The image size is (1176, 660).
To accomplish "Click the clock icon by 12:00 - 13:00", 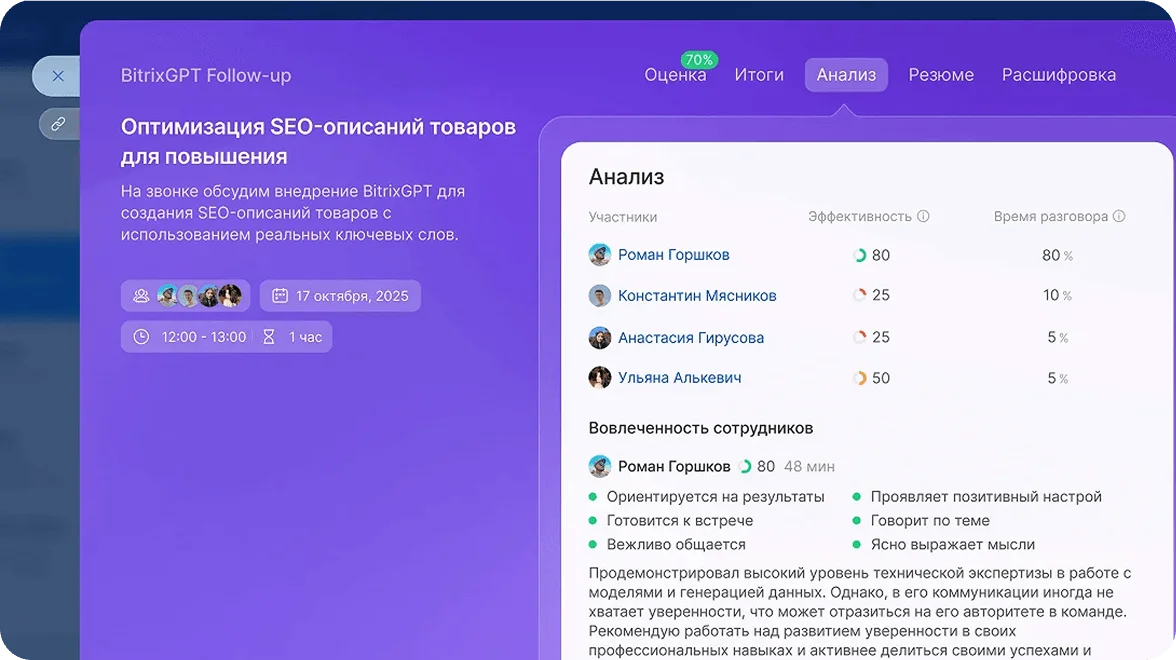I will click(x=141, y=337).
